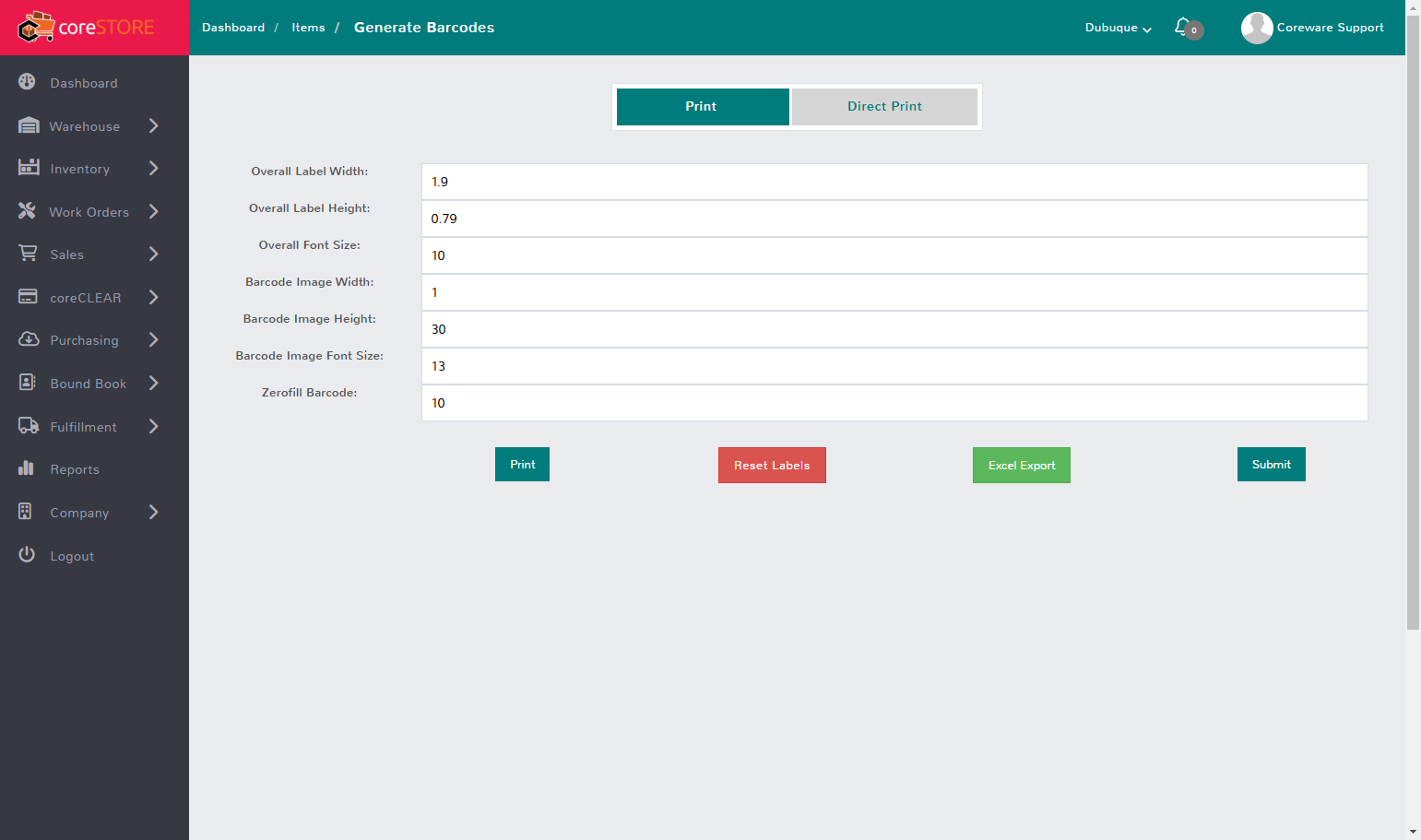Expand the Sales menu chevron
Viewport: 1421px width, 840px height.
(154, 254)
